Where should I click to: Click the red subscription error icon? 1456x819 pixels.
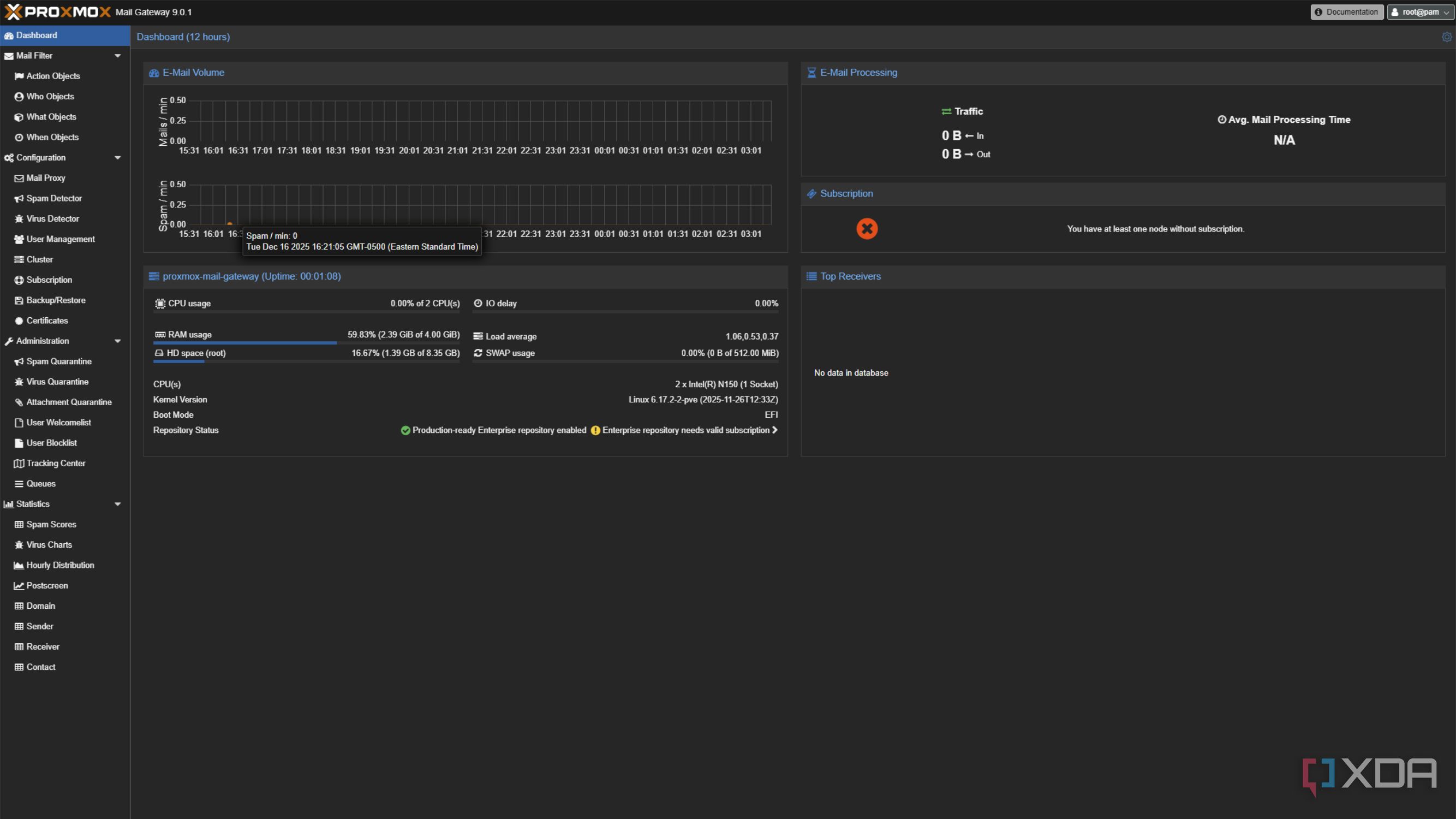click(867, 229)
